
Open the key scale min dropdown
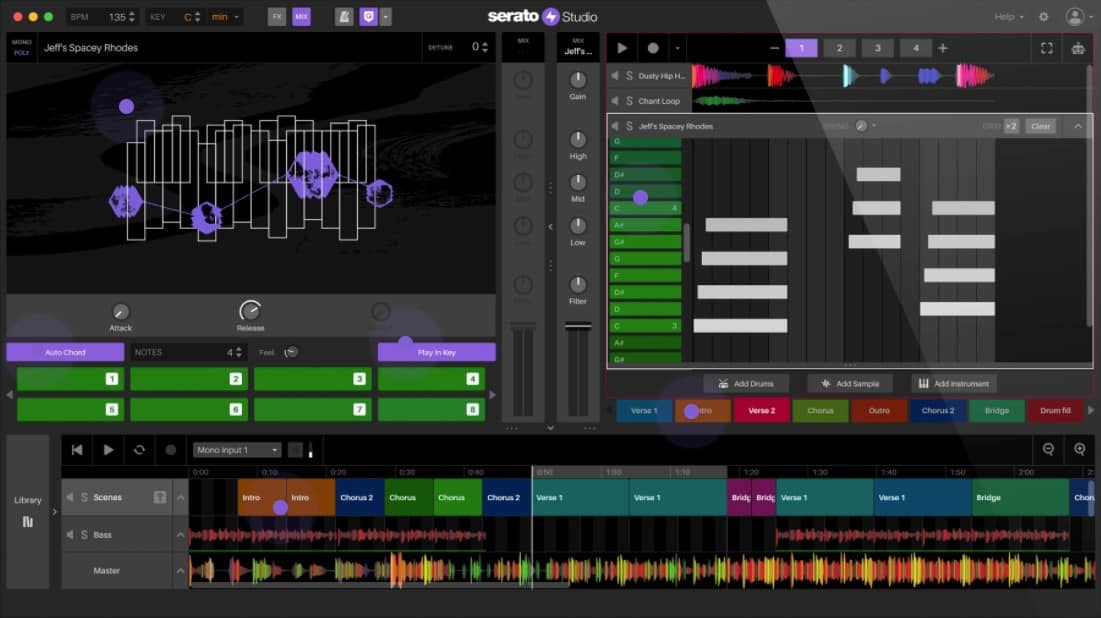[225, 17]
